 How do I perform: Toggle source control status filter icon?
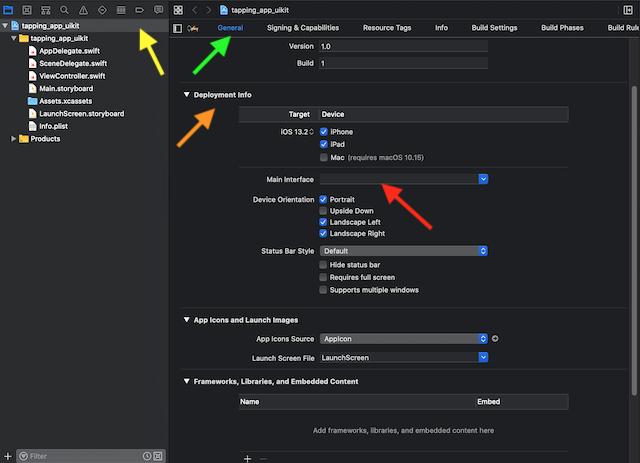point(158,456)
